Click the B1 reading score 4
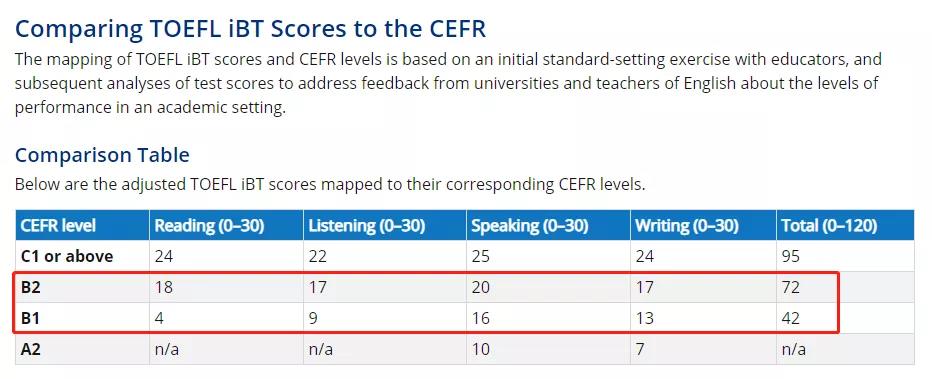 (x=159, y=318)
